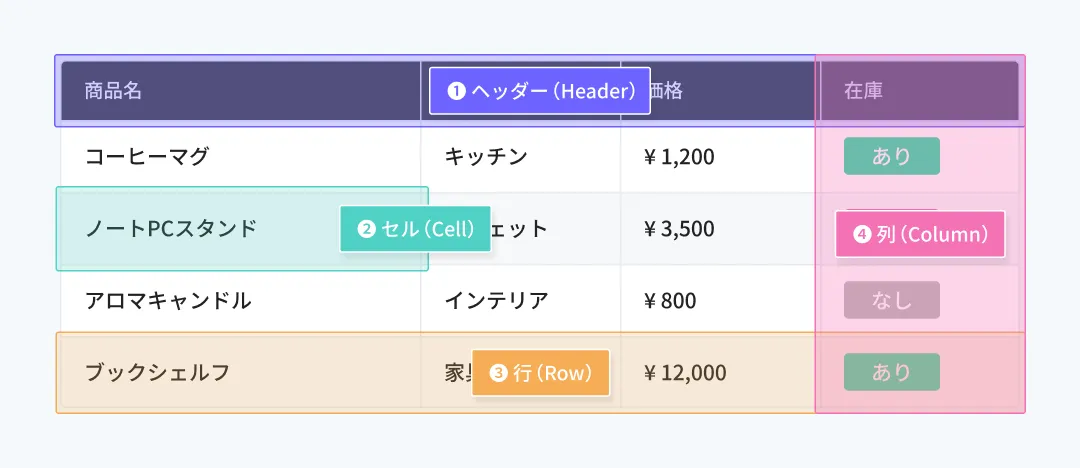The height and width of the screenshot is (468, 1080).
Task: Click the ¥12,000 price cell
Action: pos(685,372)
